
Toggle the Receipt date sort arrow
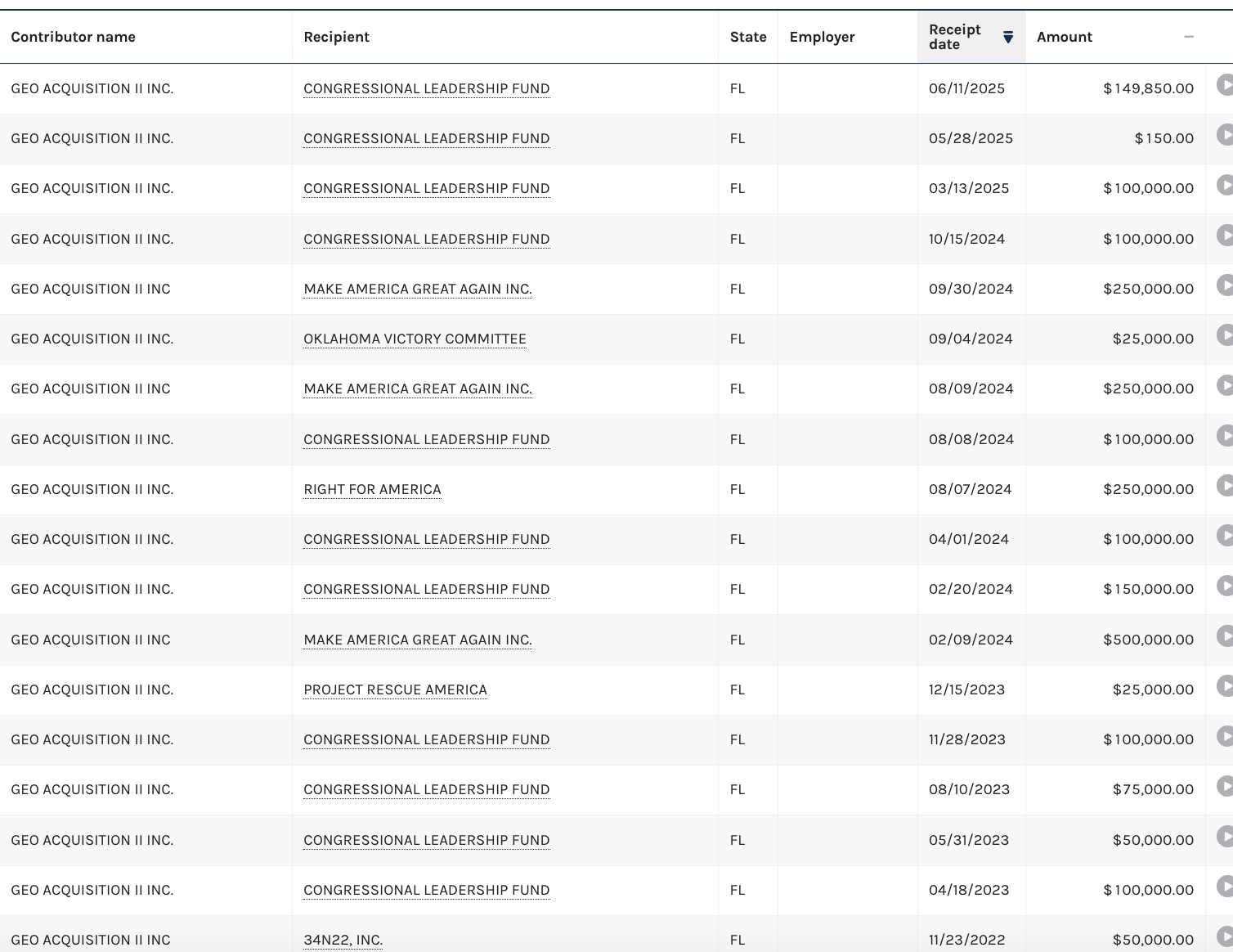coord(1008,37)
